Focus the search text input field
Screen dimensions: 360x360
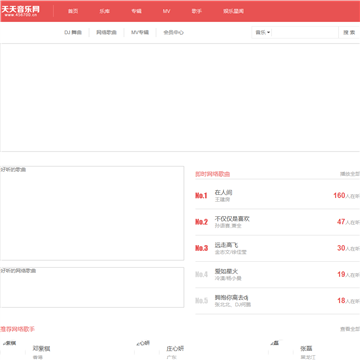click(x=305, y=32)
